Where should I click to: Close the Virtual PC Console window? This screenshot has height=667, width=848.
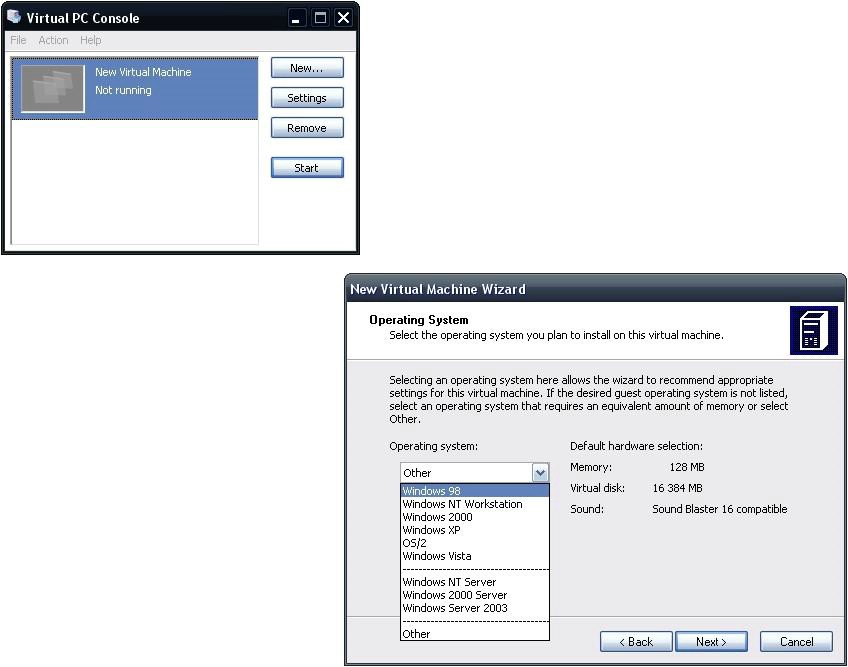343,18
